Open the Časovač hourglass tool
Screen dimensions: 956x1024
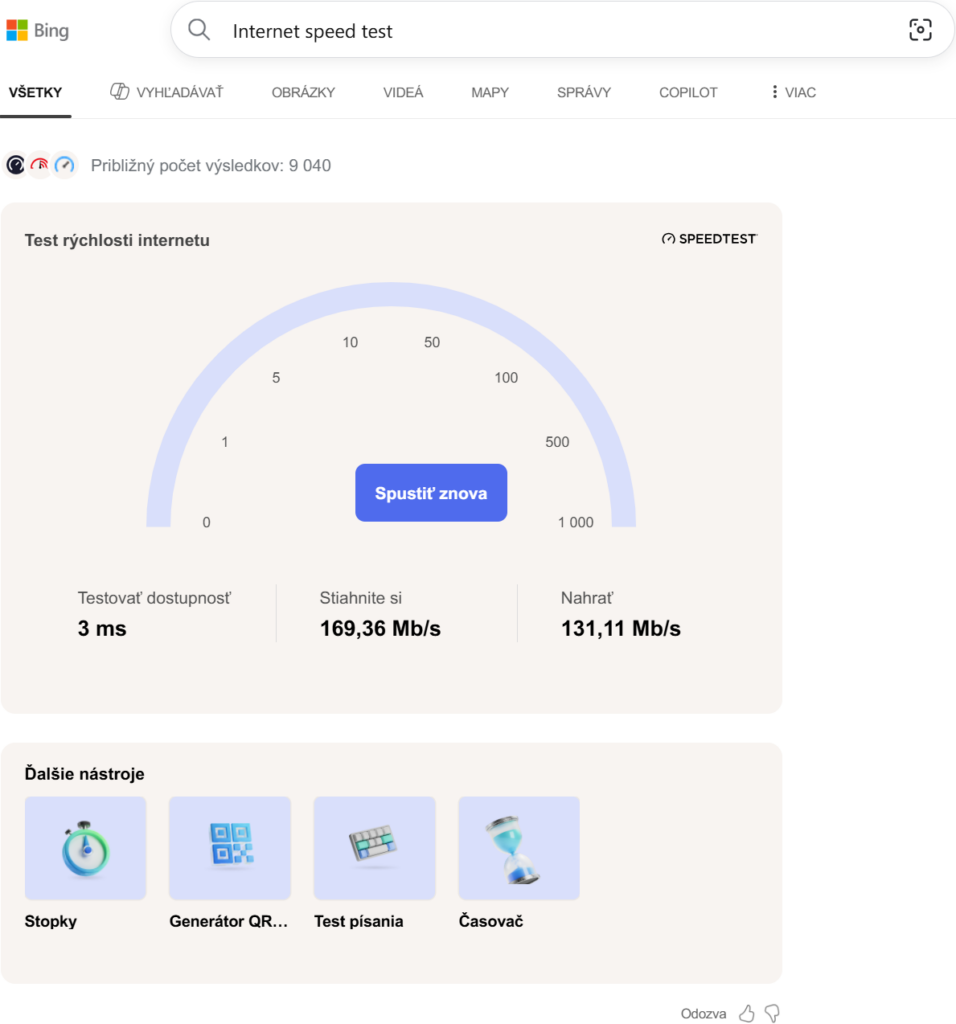tap(519, 848)
